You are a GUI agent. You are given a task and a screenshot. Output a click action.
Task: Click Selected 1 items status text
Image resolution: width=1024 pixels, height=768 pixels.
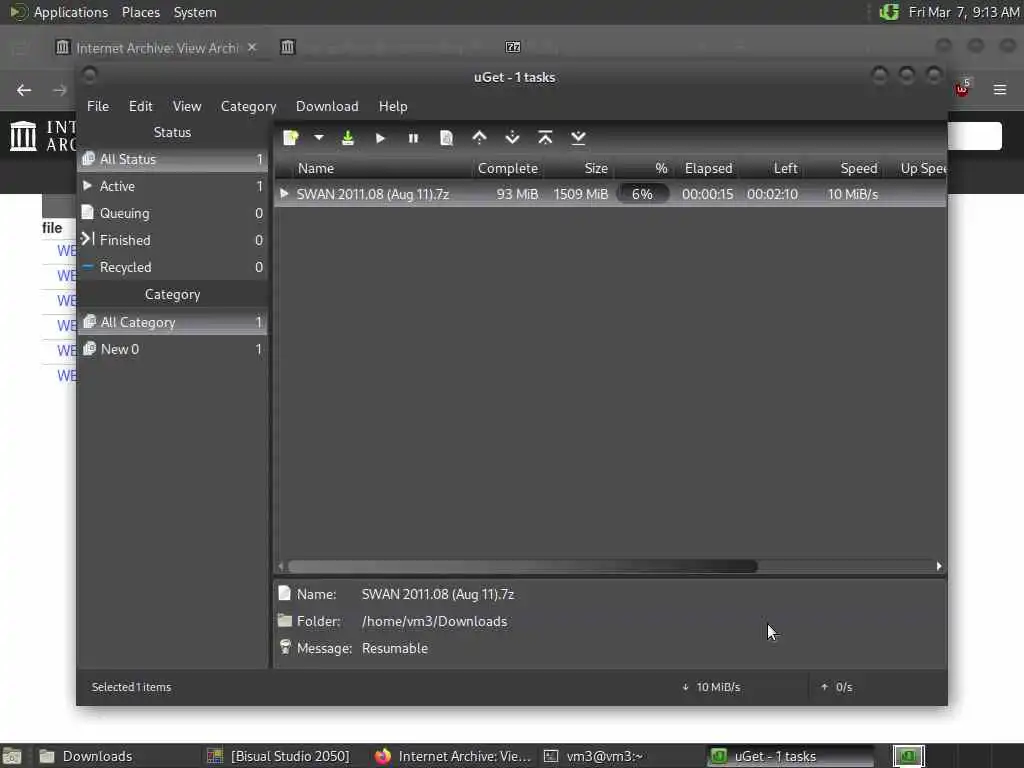click(131, 687)
